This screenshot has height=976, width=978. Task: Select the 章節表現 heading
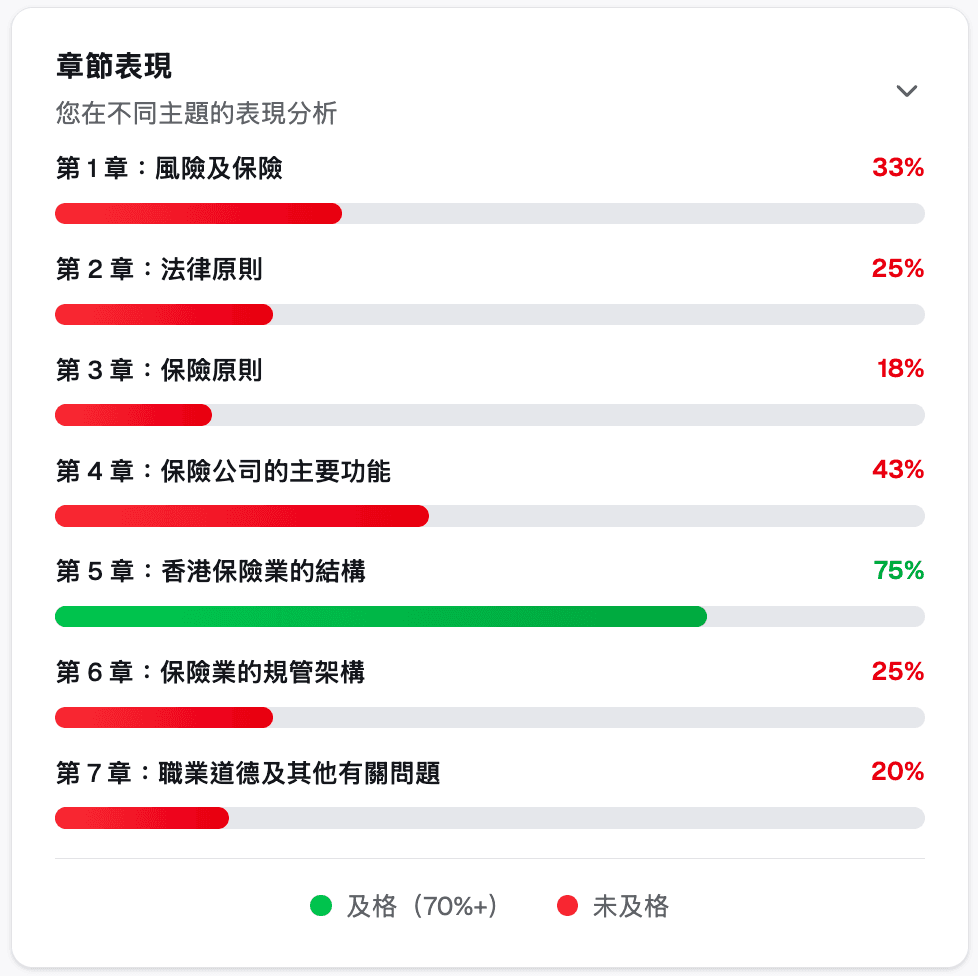point(96,66)
